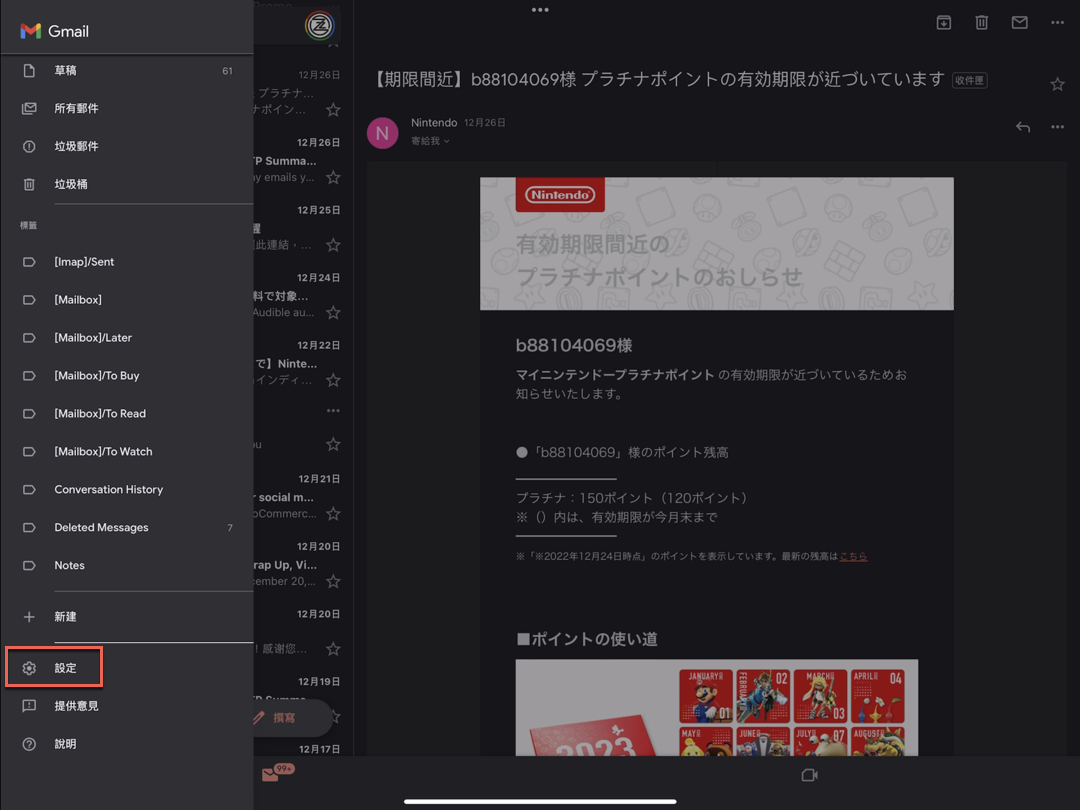Create a new label with 新建
1080x810 pixels.
127,616
